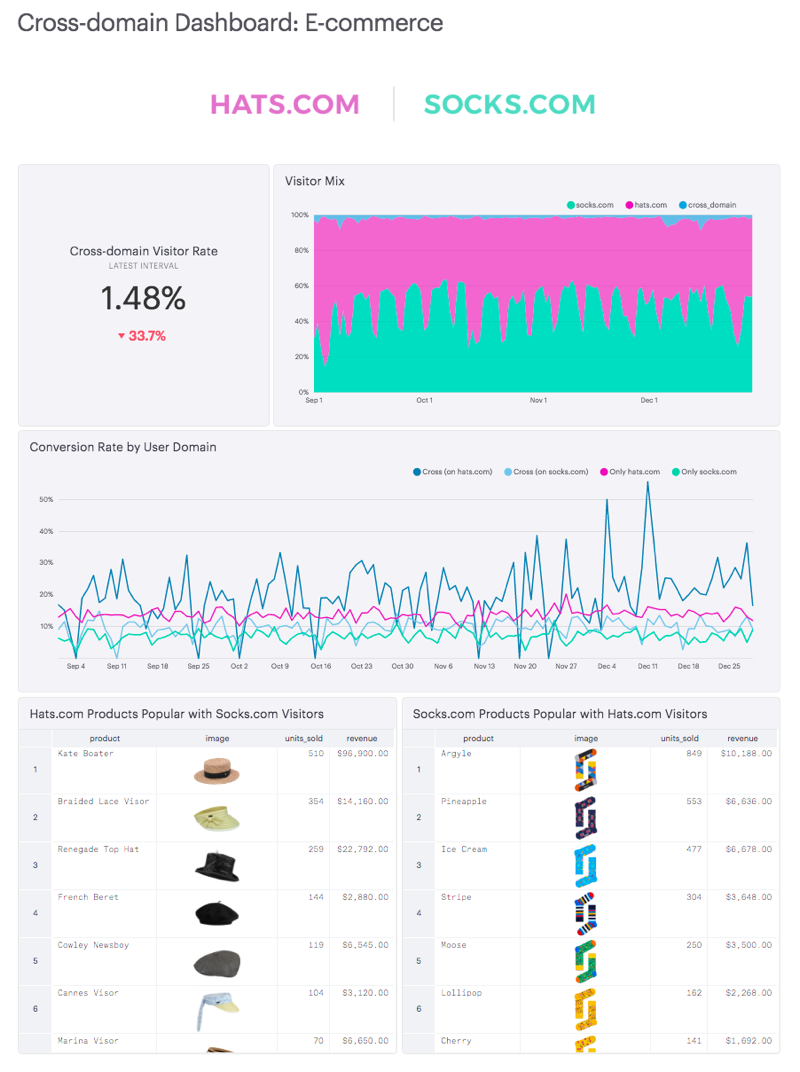The image size is (800, 1072).
Task: Click Socks.com Products Popular table title
Action: click(560, 714)
